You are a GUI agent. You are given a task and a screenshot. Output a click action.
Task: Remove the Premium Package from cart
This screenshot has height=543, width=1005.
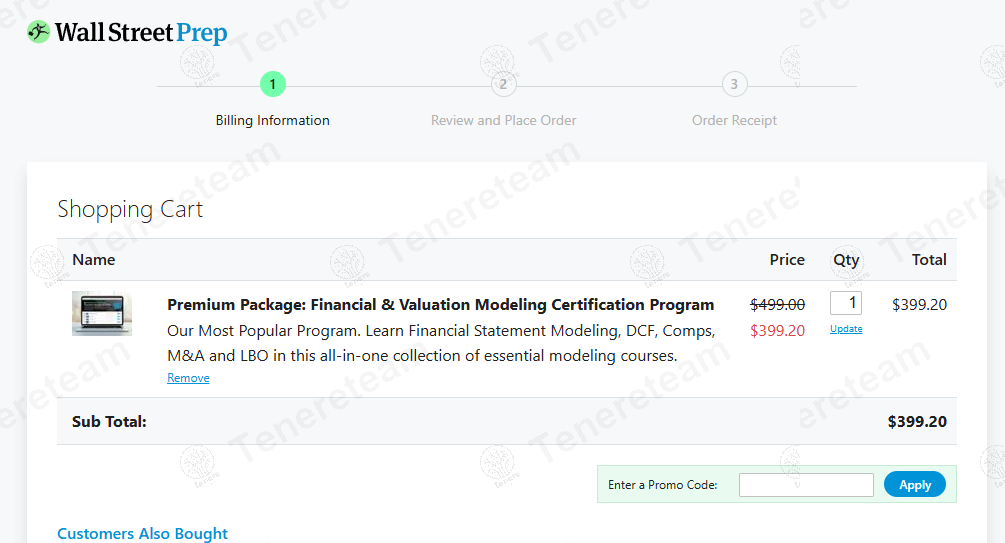coord(188,378)
